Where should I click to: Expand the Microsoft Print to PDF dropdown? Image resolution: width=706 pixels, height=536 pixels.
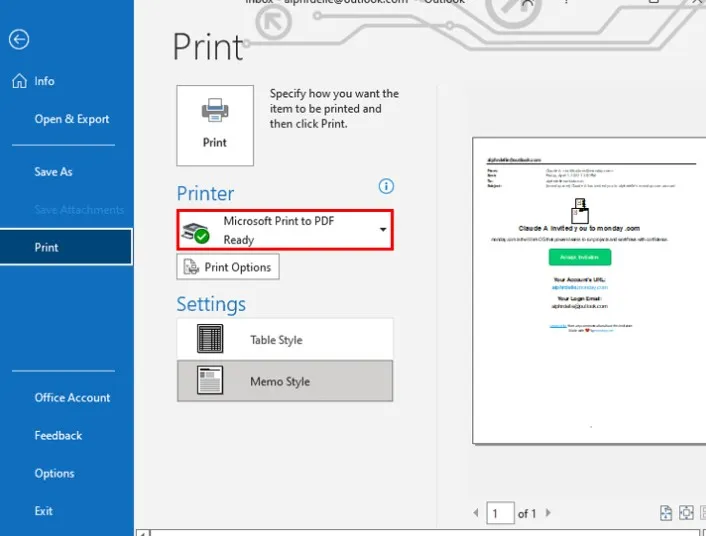click(383, 230)
